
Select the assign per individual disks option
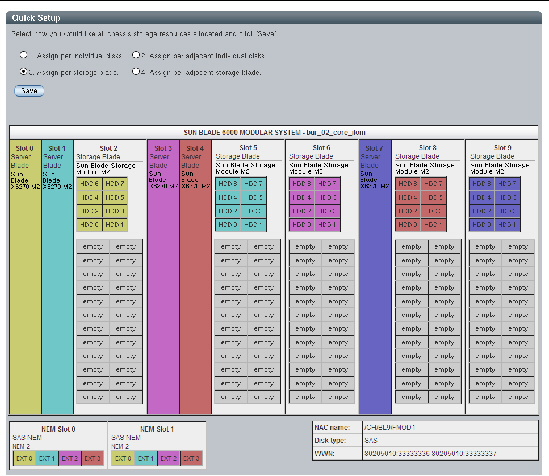tap(23, 55)
